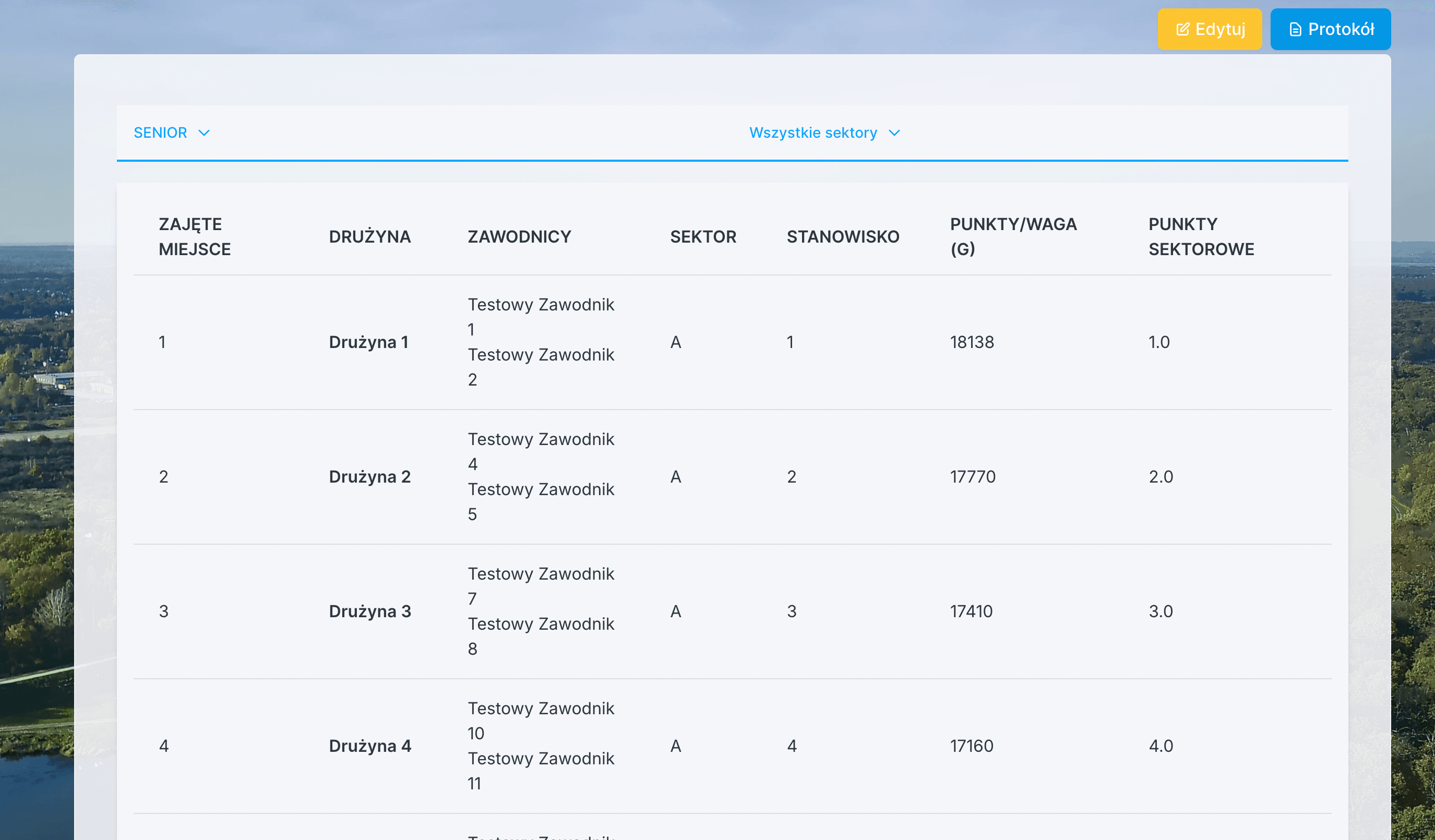
Task: Open the SENIOR category dropdown
Action: click(161, 133)
